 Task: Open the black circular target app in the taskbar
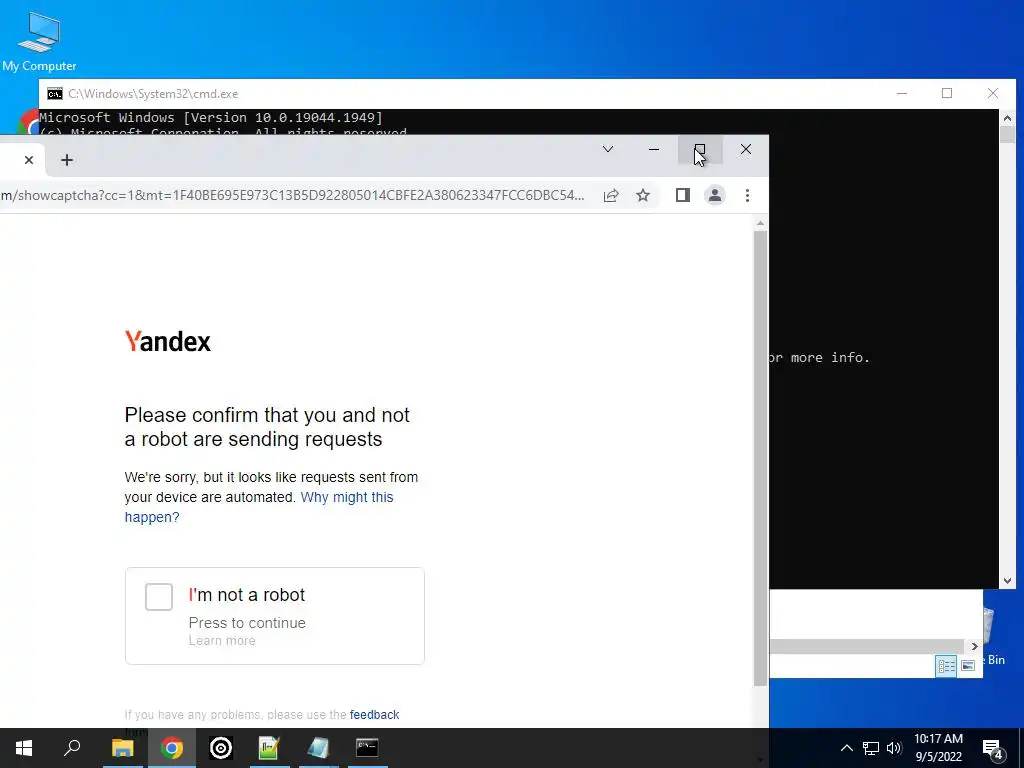[221, 748]
